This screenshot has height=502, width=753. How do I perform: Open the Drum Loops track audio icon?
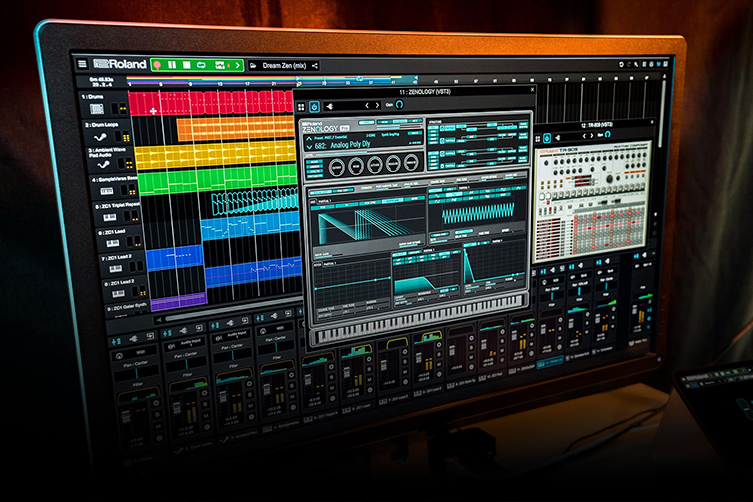coord(100,137)
